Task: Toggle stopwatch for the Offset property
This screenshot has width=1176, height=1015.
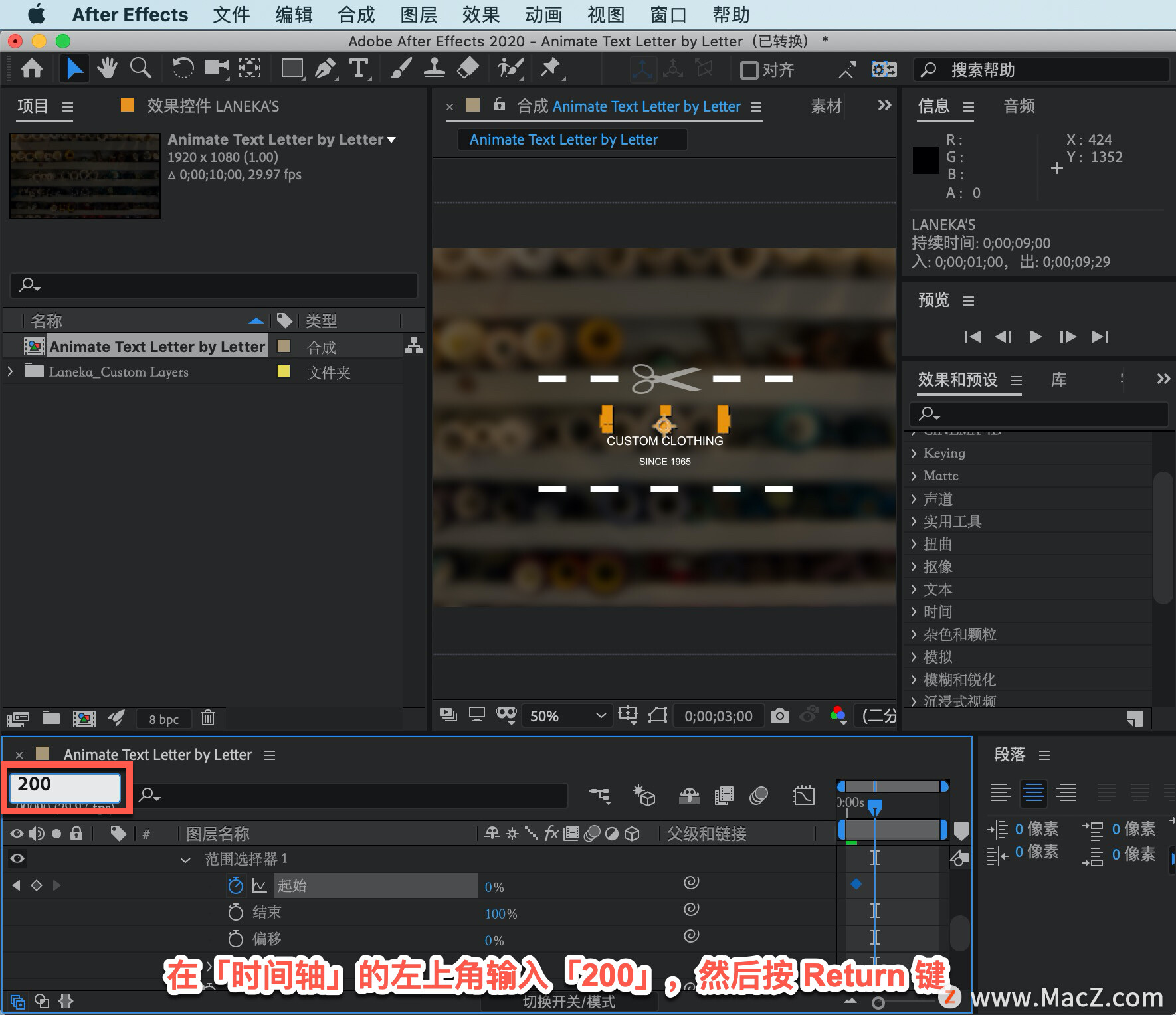Action: (235, 939)
